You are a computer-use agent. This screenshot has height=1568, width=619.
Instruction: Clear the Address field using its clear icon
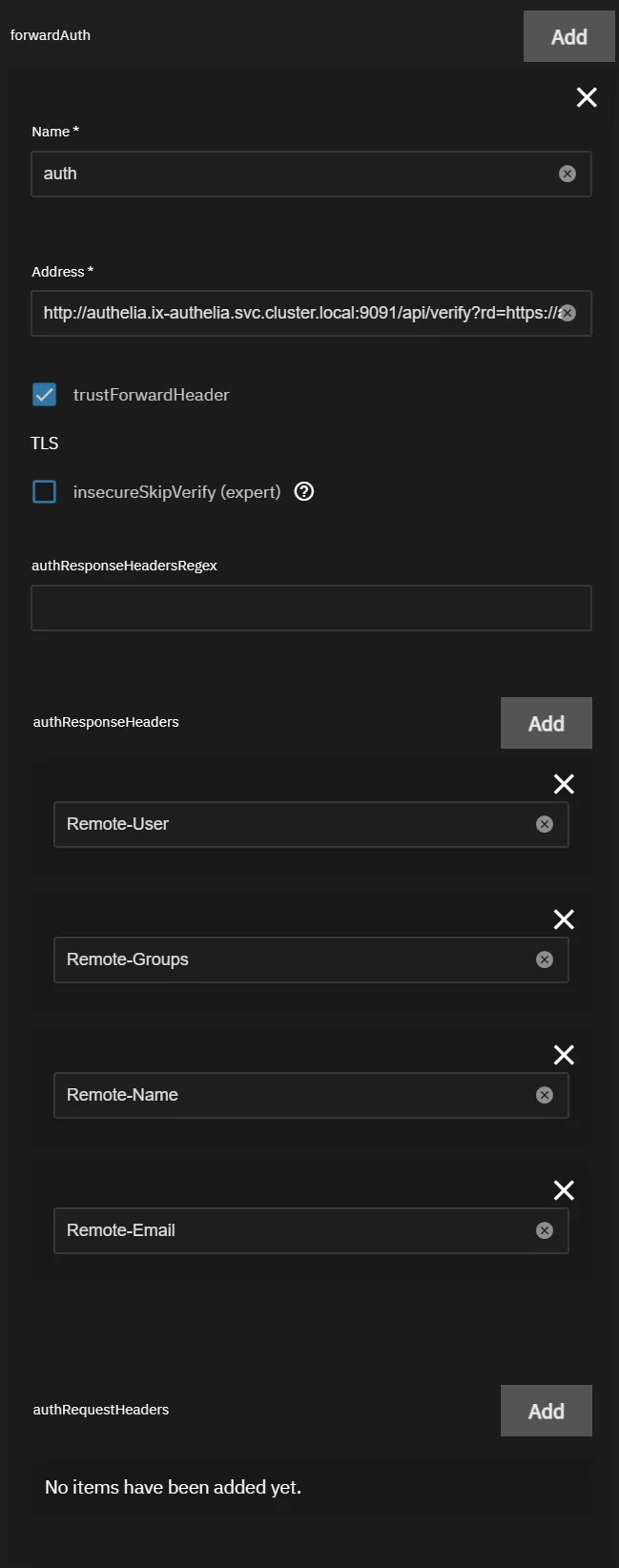point(567,313)
